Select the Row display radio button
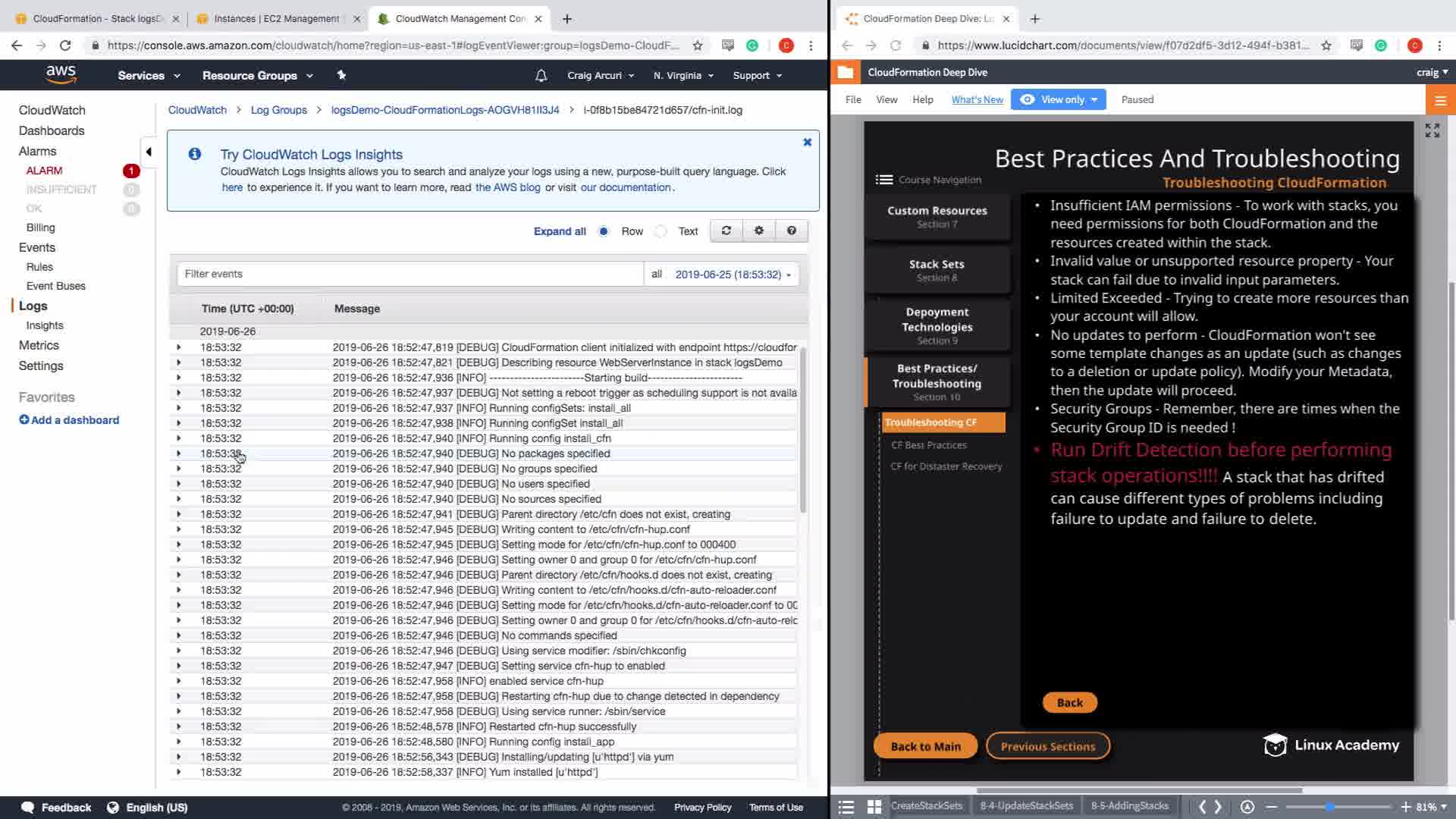This screenshot has height=819, width=1456. pos(604,231)
